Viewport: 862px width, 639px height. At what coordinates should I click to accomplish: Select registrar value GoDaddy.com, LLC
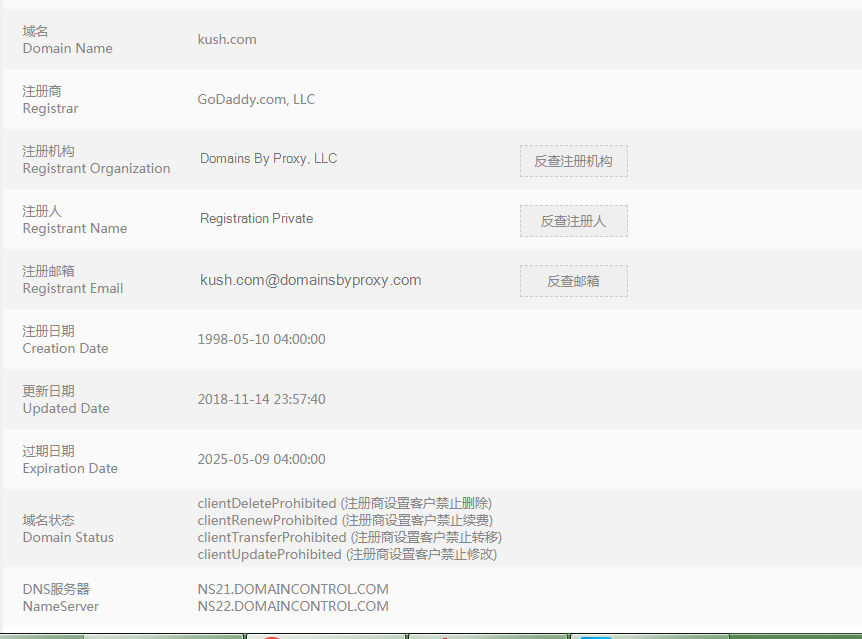pos(256,100)
